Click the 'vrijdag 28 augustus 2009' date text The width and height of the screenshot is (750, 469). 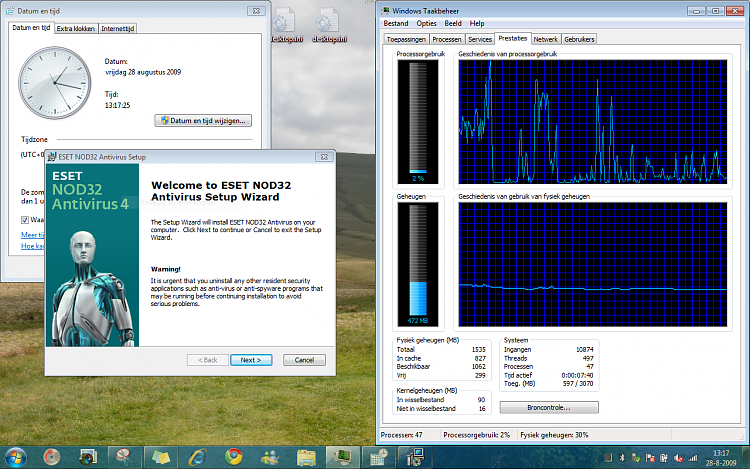[x=143, y=72]
